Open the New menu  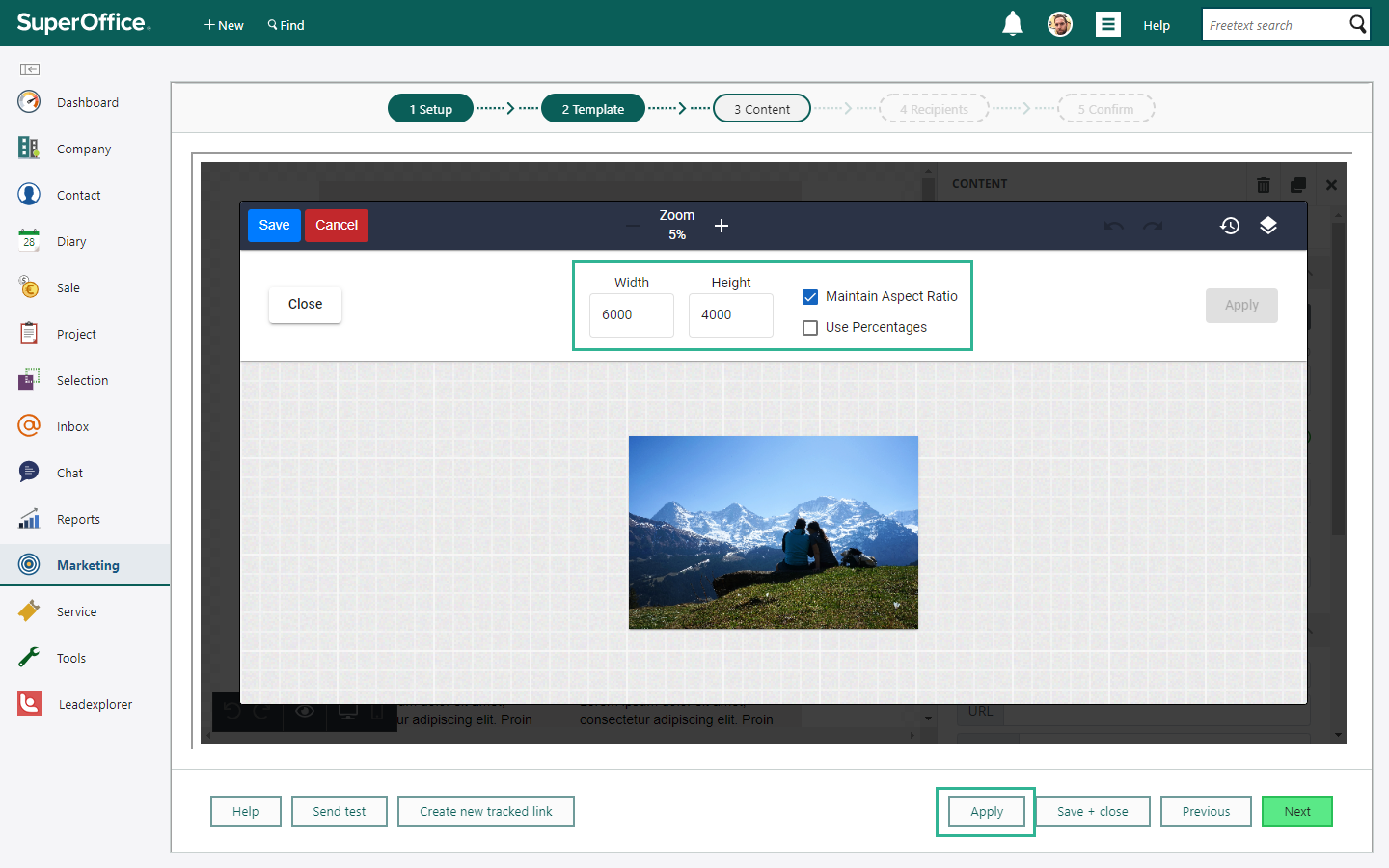(224, 25)
